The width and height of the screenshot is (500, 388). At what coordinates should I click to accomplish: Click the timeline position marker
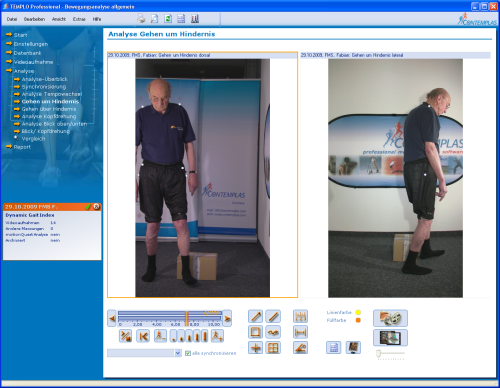click(x=187, y=318)
